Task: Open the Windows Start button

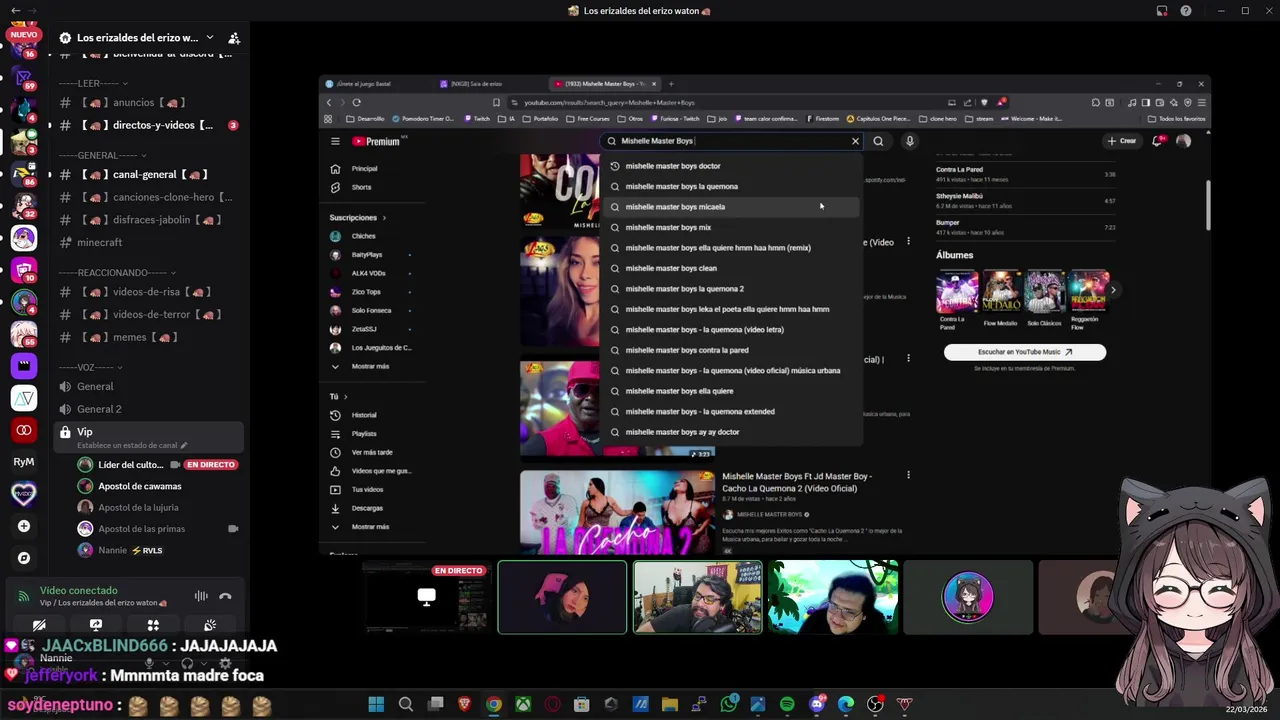Action: pos(376,705)
